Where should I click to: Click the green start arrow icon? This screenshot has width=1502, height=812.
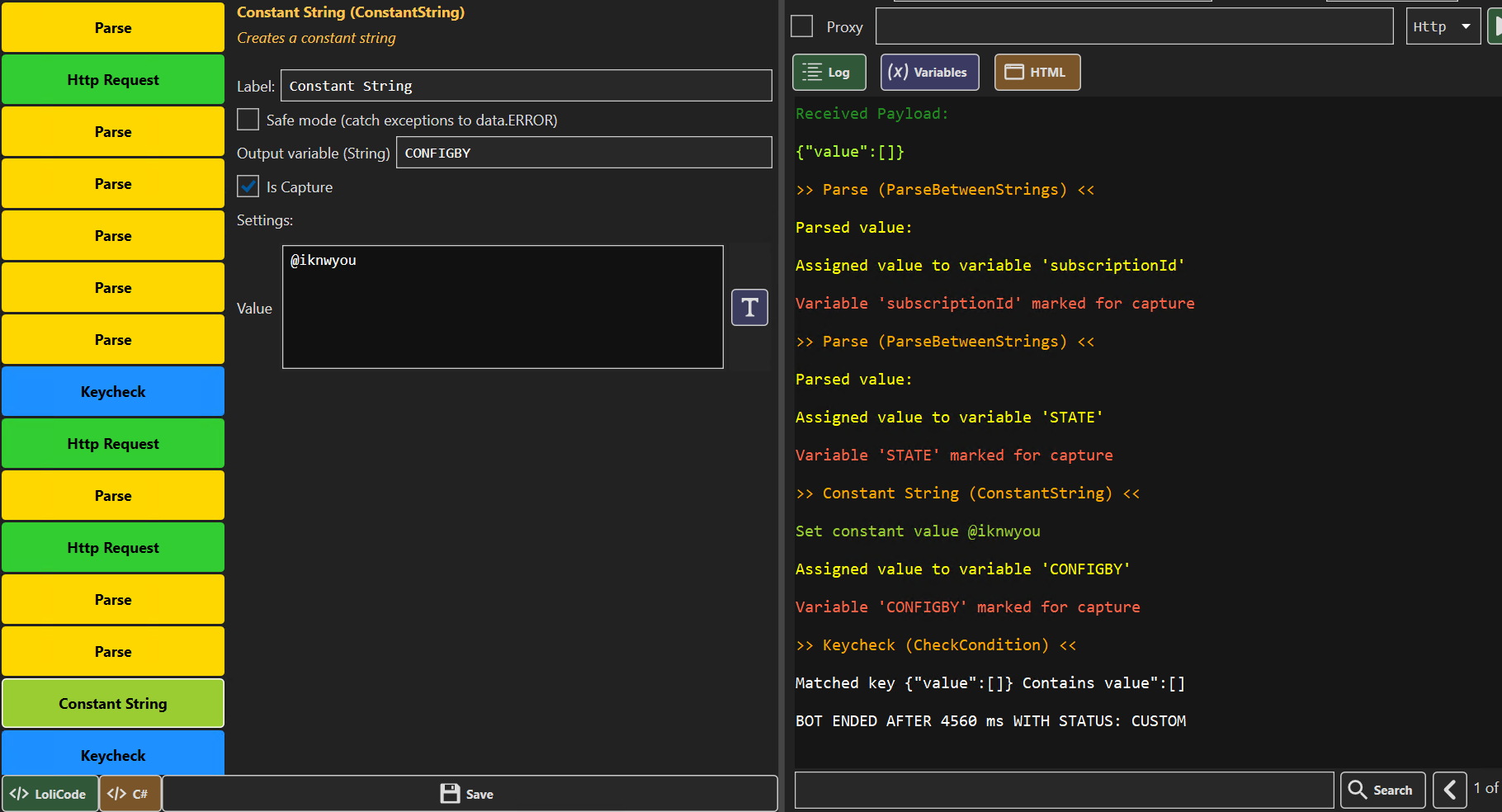pyautogui.click(x=1495, y=26)
